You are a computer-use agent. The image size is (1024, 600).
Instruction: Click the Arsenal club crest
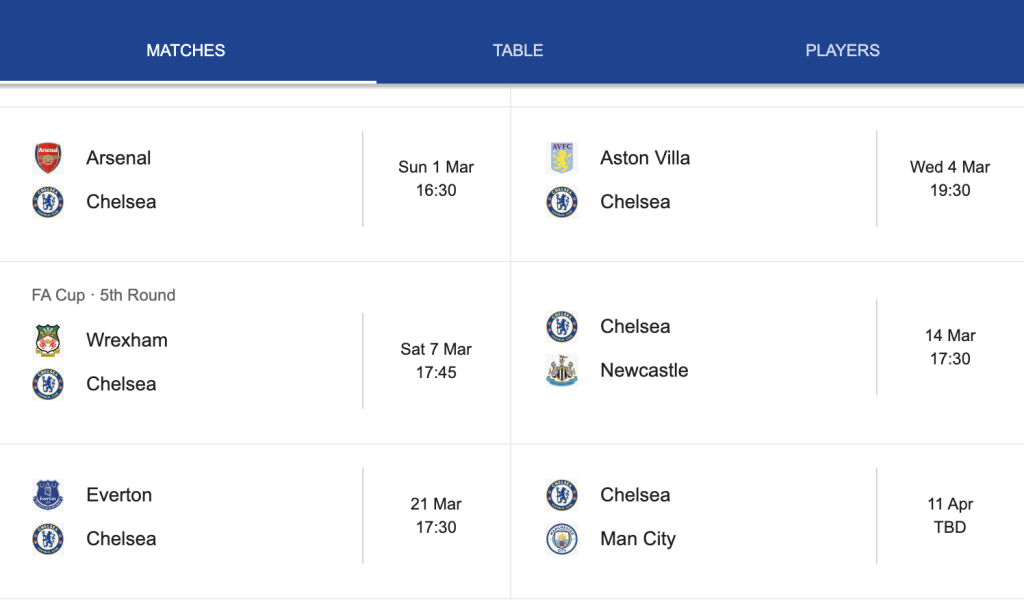point(47,157)
